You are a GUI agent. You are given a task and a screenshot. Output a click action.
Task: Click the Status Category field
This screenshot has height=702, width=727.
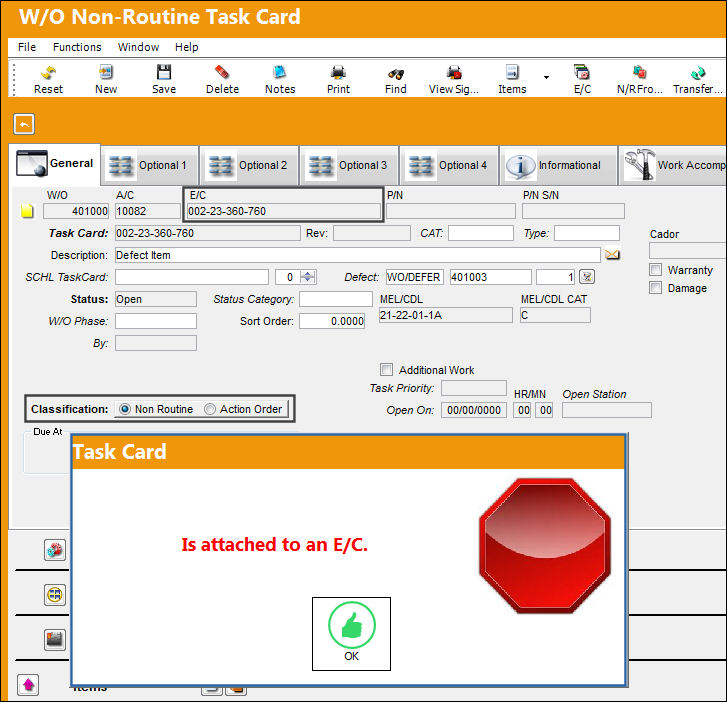(x=336, y=299)
